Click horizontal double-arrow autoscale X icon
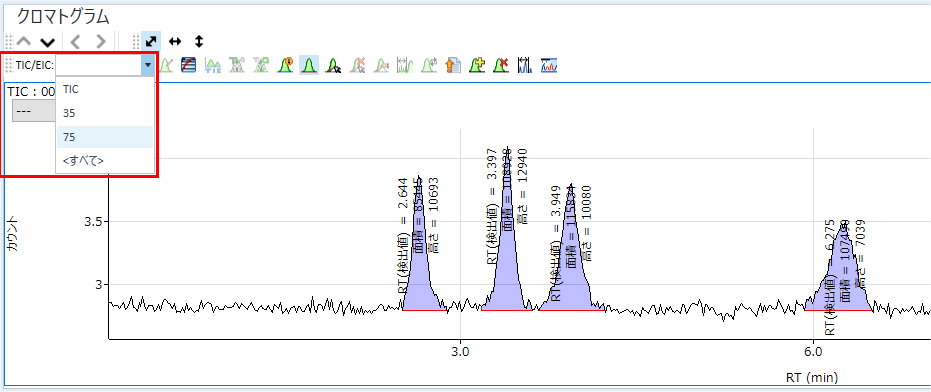The width and height of the screenshot is (931, 392). click(175, 41)
